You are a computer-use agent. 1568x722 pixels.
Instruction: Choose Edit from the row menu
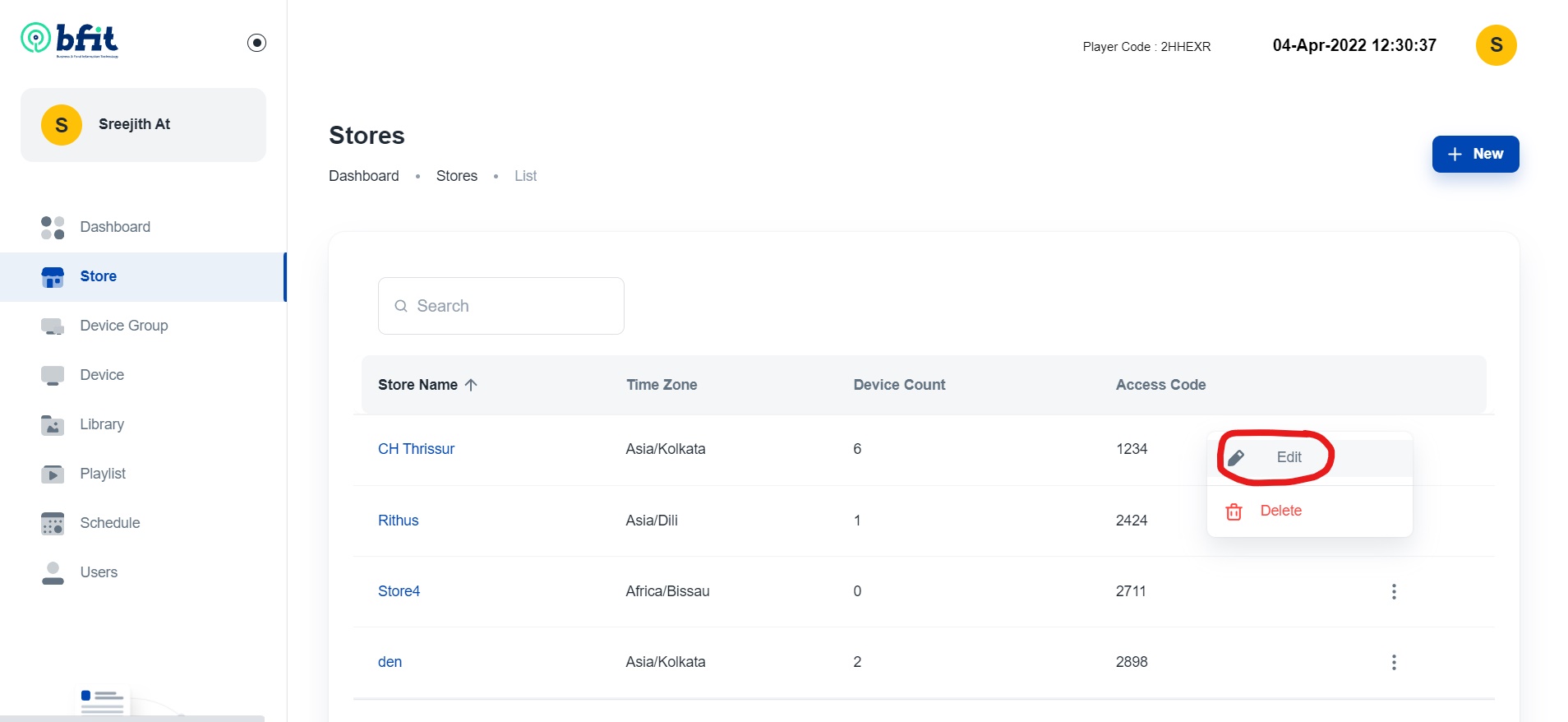[1310, 458]
